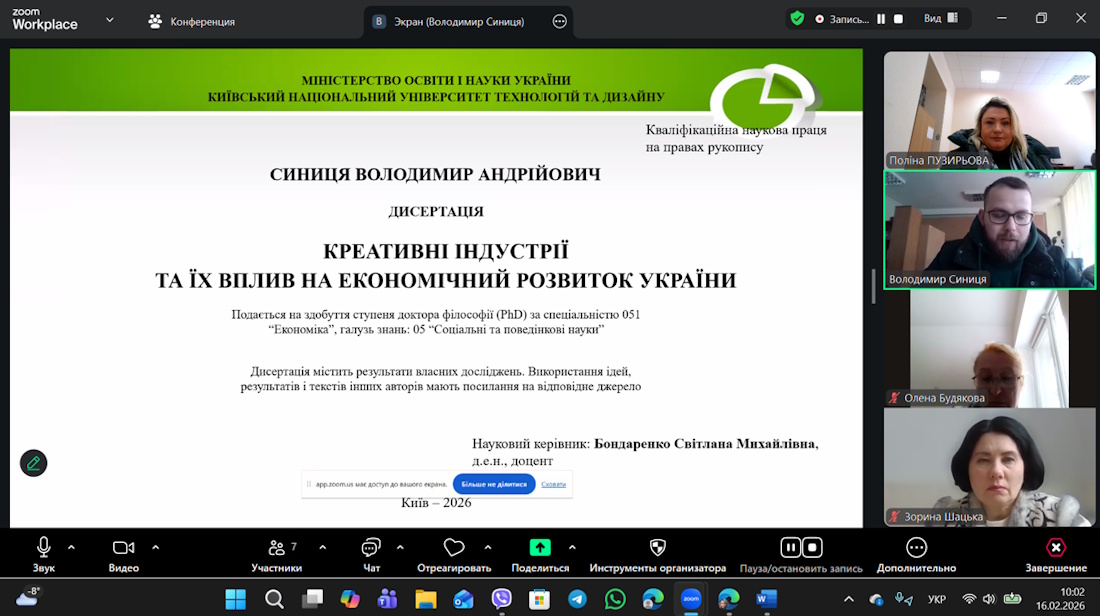Open the Дополнительно more options menu
This screenshot has height=616, width=1100.
click(x=916, y=548)
